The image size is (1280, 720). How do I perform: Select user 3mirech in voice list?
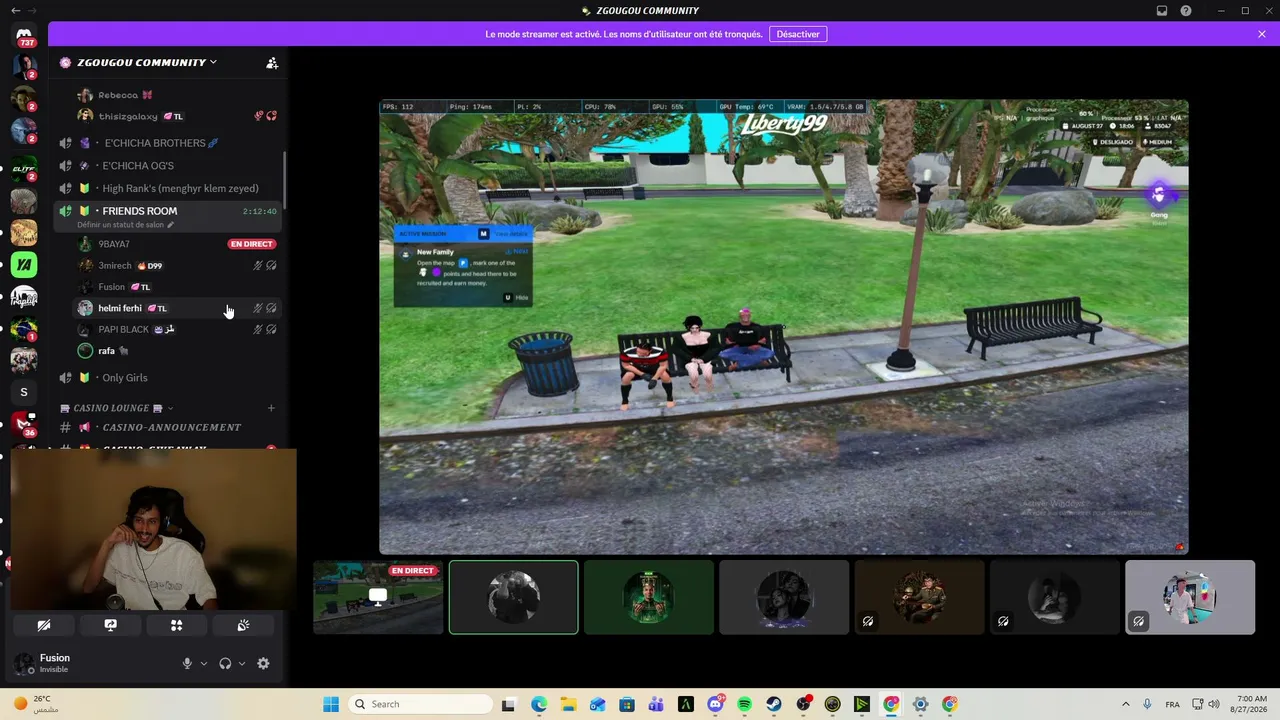tap(176, 266)
